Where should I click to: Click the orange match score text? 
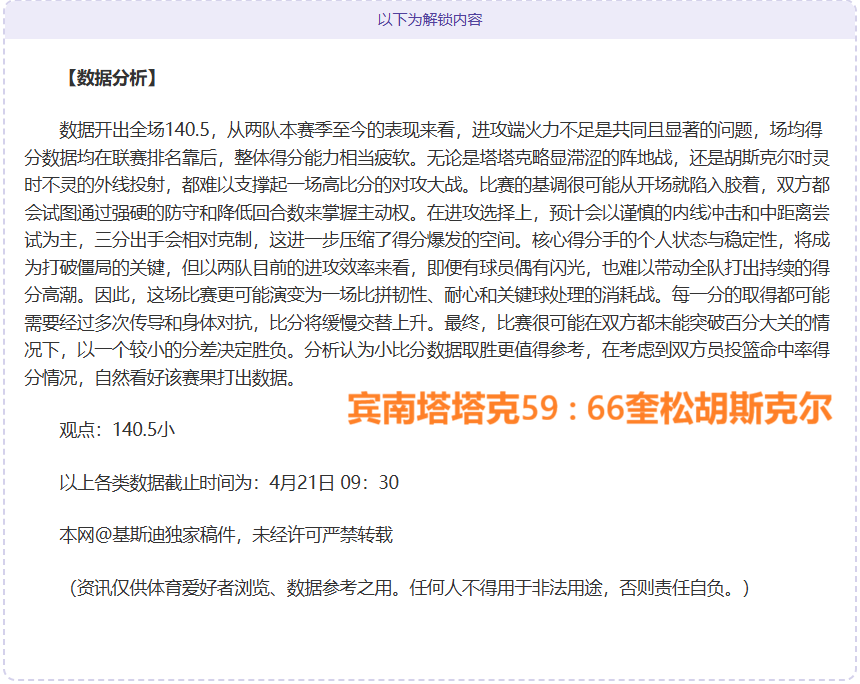(x=590, y=409)
